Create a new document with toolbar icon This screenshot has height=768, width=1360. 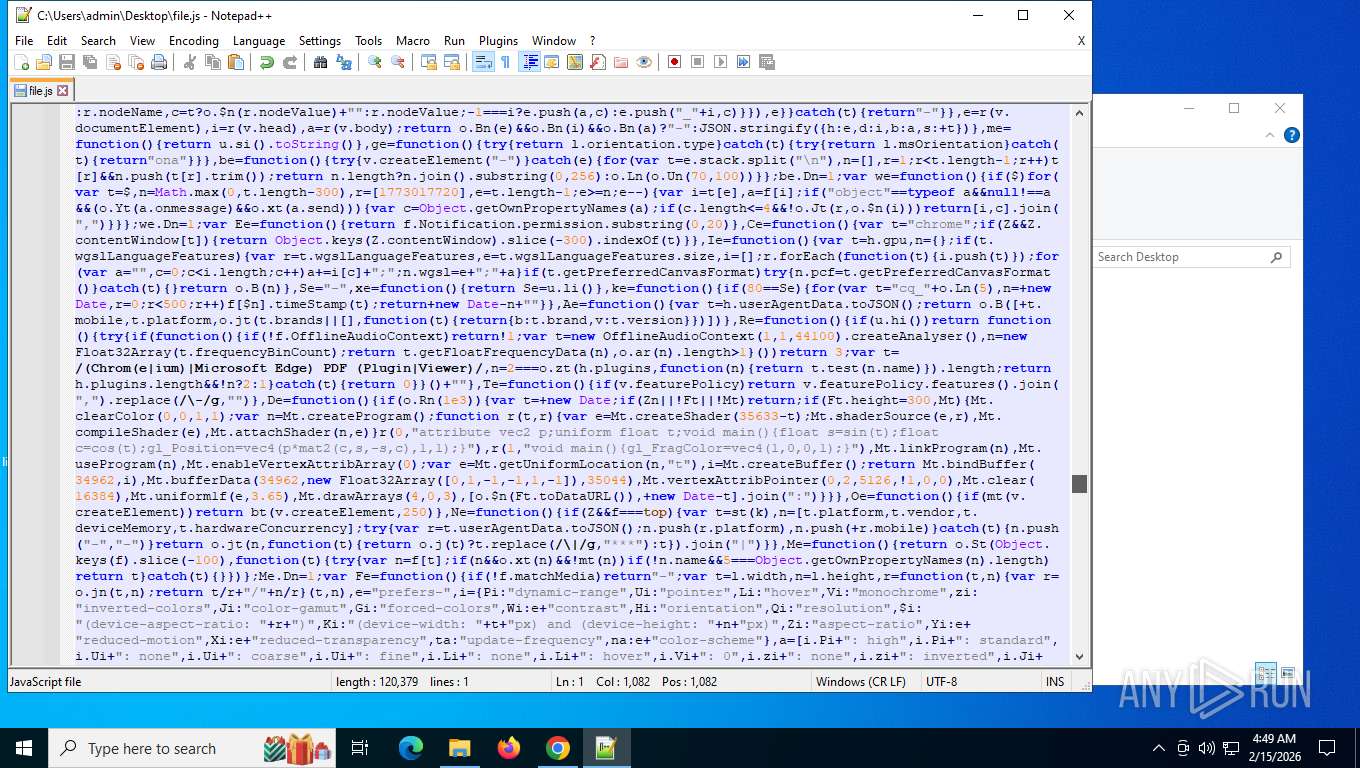click(x=21, y=62)
